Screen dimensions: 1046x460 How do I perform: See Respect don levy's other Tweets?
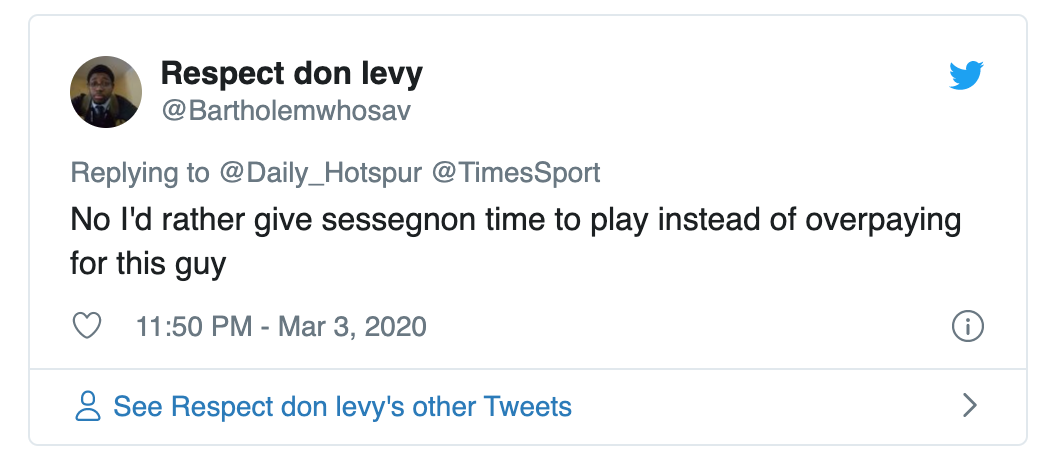pos(342,406)
